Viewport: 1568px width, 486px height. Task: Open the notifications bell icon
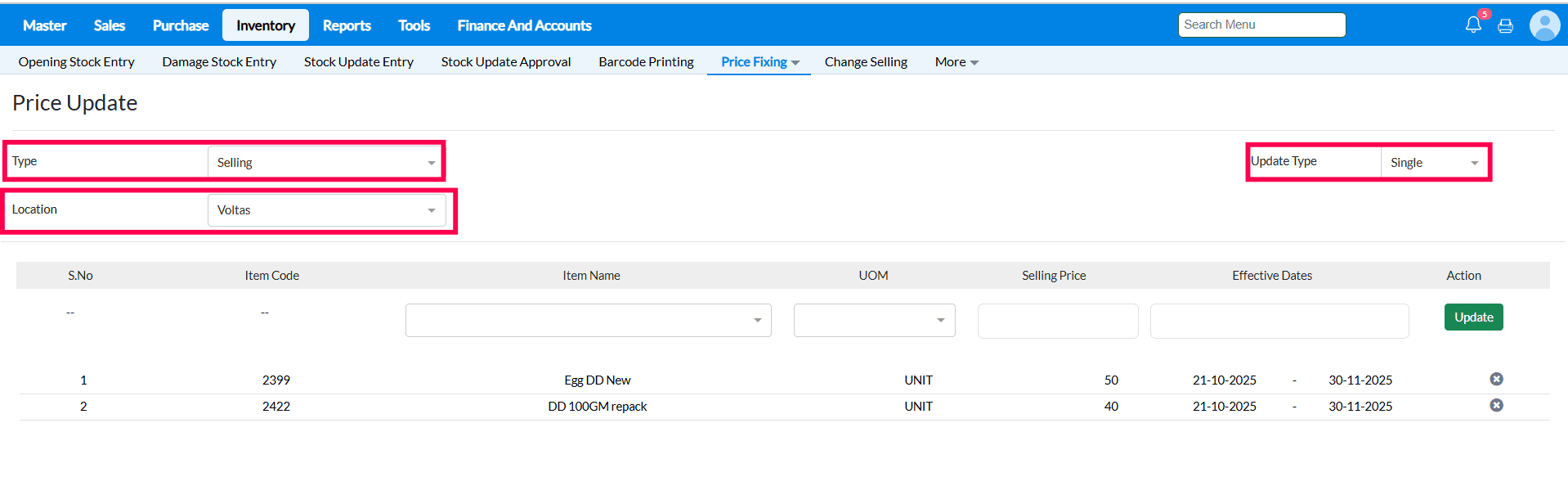(x=1472, y=25)
